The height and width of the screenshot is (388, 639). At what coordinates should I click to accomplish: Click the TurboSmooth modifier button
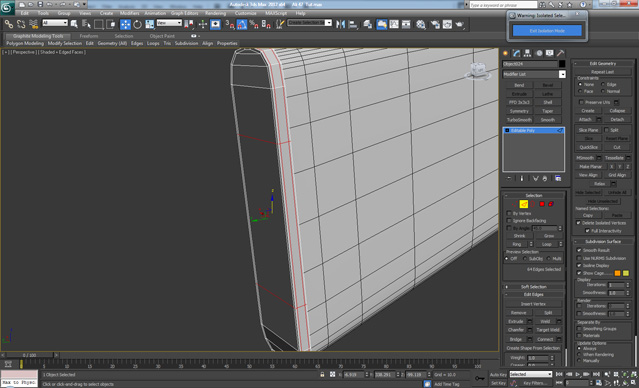point(519,120)
